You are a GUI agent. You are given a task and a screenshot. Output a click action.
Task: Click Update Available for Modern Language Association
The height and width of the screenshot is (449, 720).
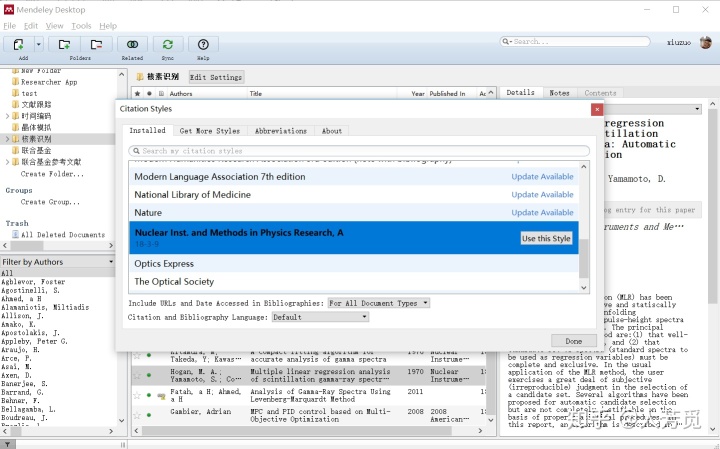542,177
